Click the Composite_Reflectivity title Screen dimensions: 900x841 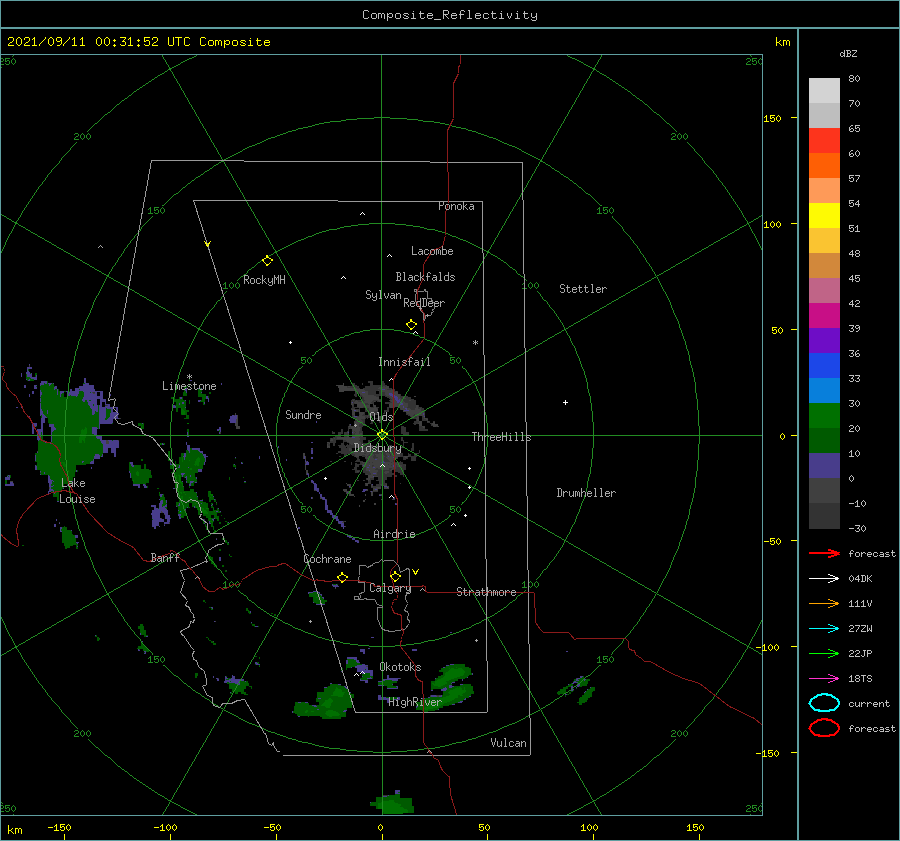(450, 15)
